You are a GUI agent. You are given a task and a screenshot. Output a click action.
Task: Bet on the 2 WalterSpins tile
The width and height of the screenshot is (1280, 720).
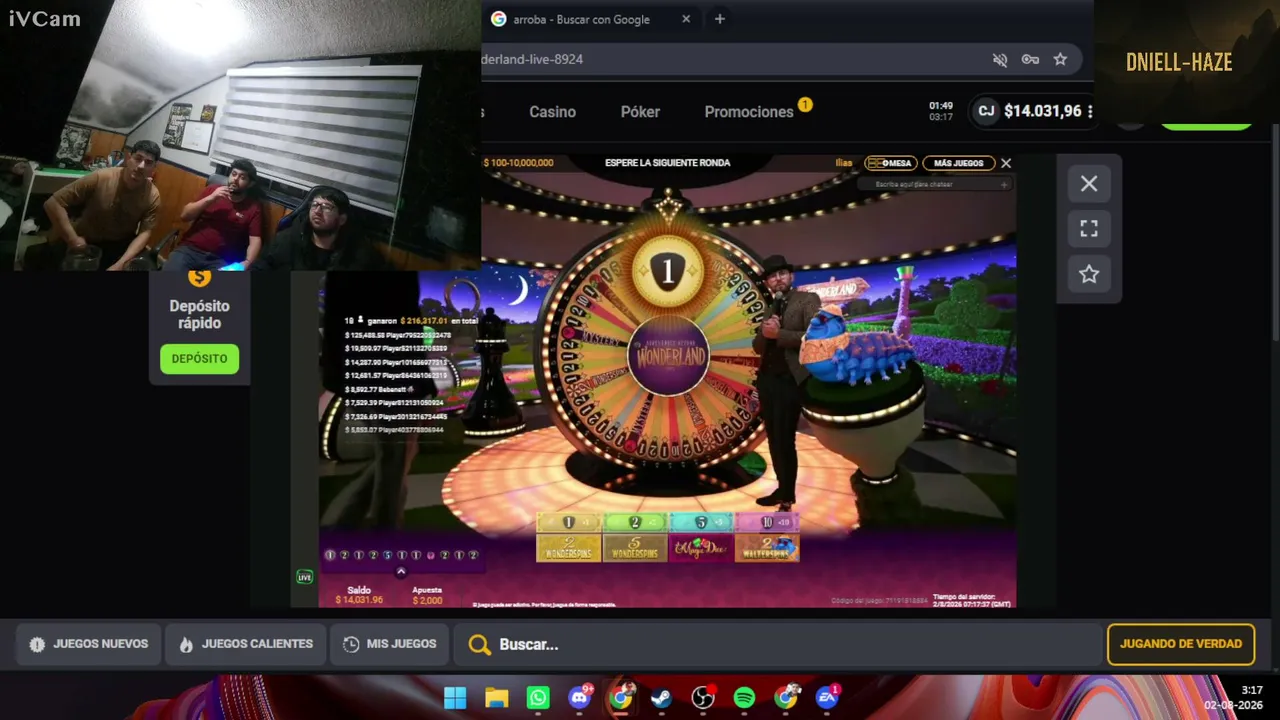pyautogui.click(x=767, y=548)
